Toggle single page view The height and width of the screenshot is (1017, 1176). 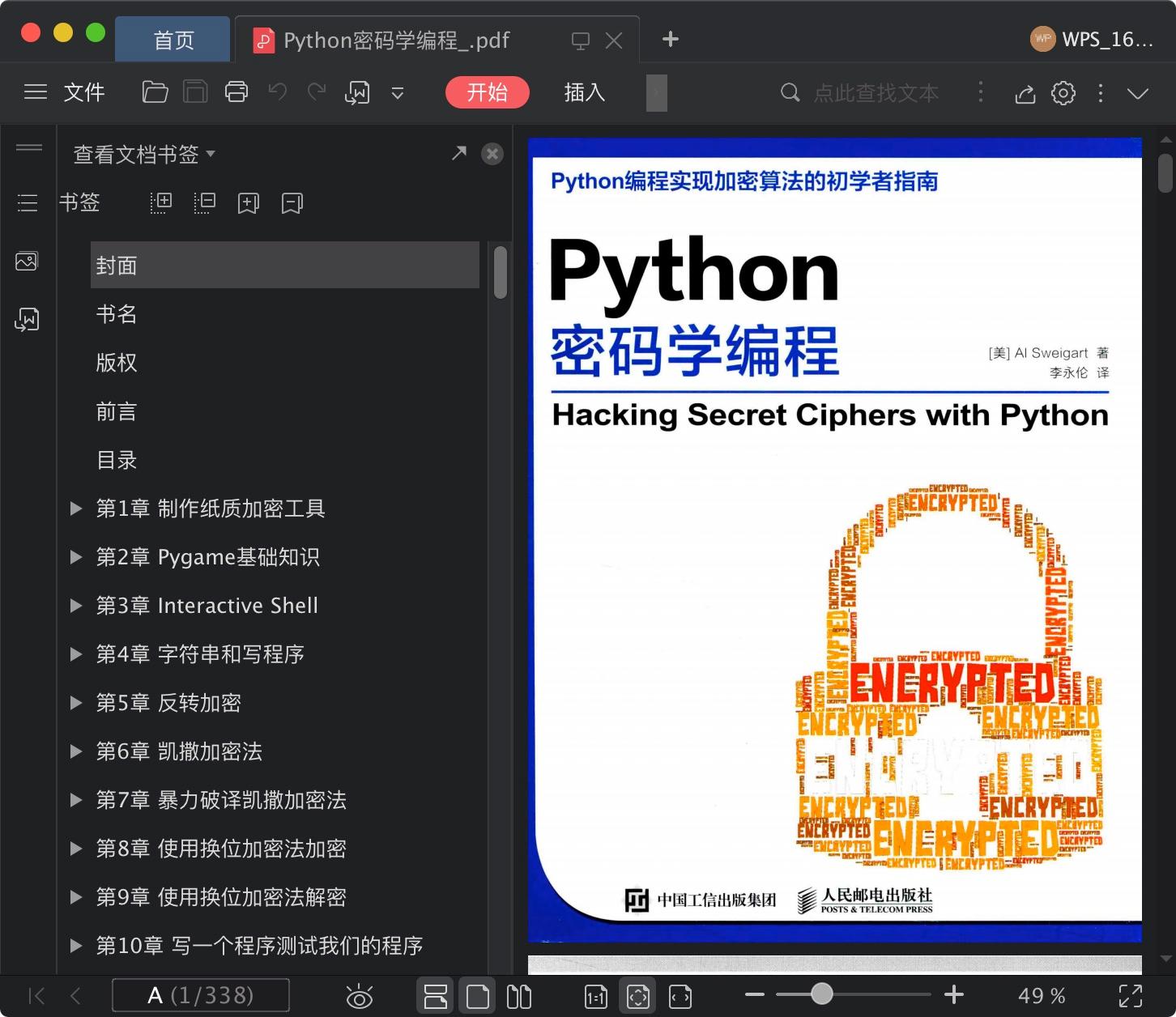[478, 996]
